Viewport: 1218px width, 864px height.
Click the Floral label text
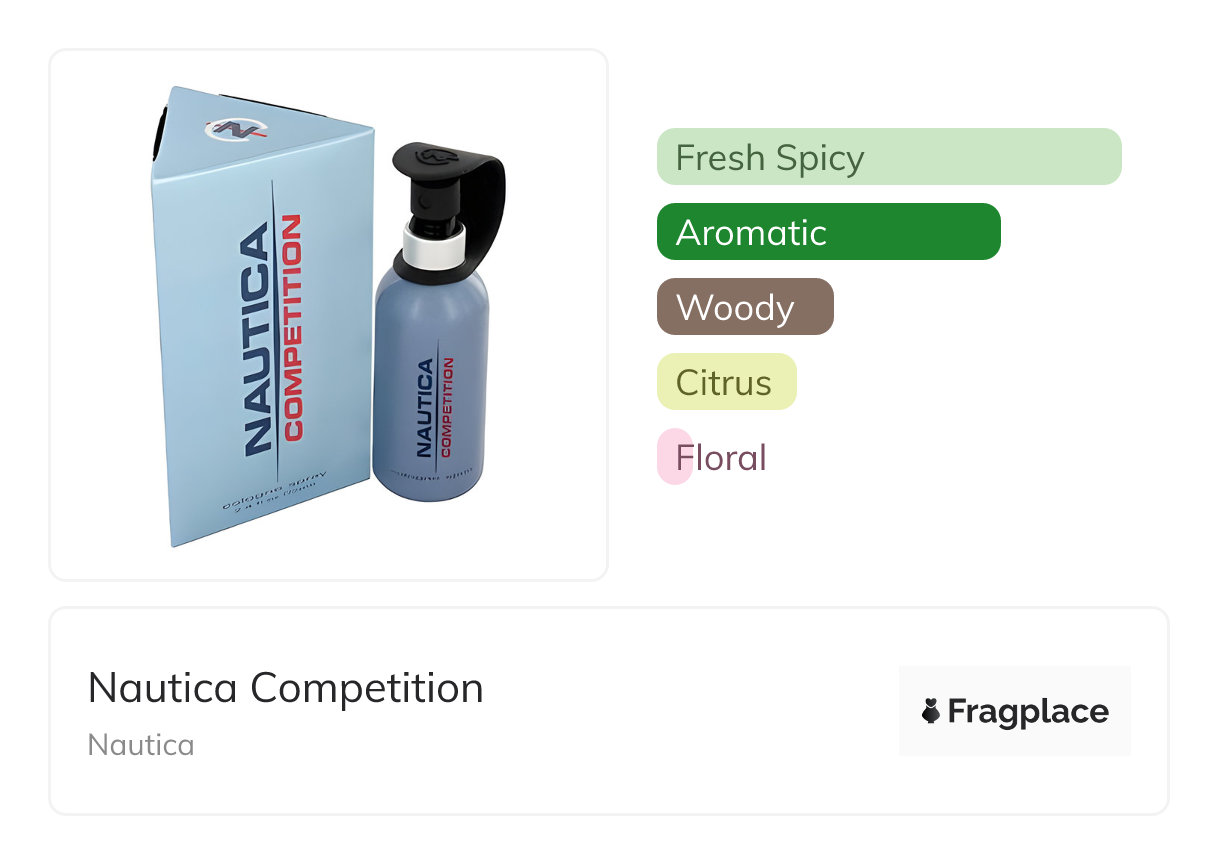721,458
